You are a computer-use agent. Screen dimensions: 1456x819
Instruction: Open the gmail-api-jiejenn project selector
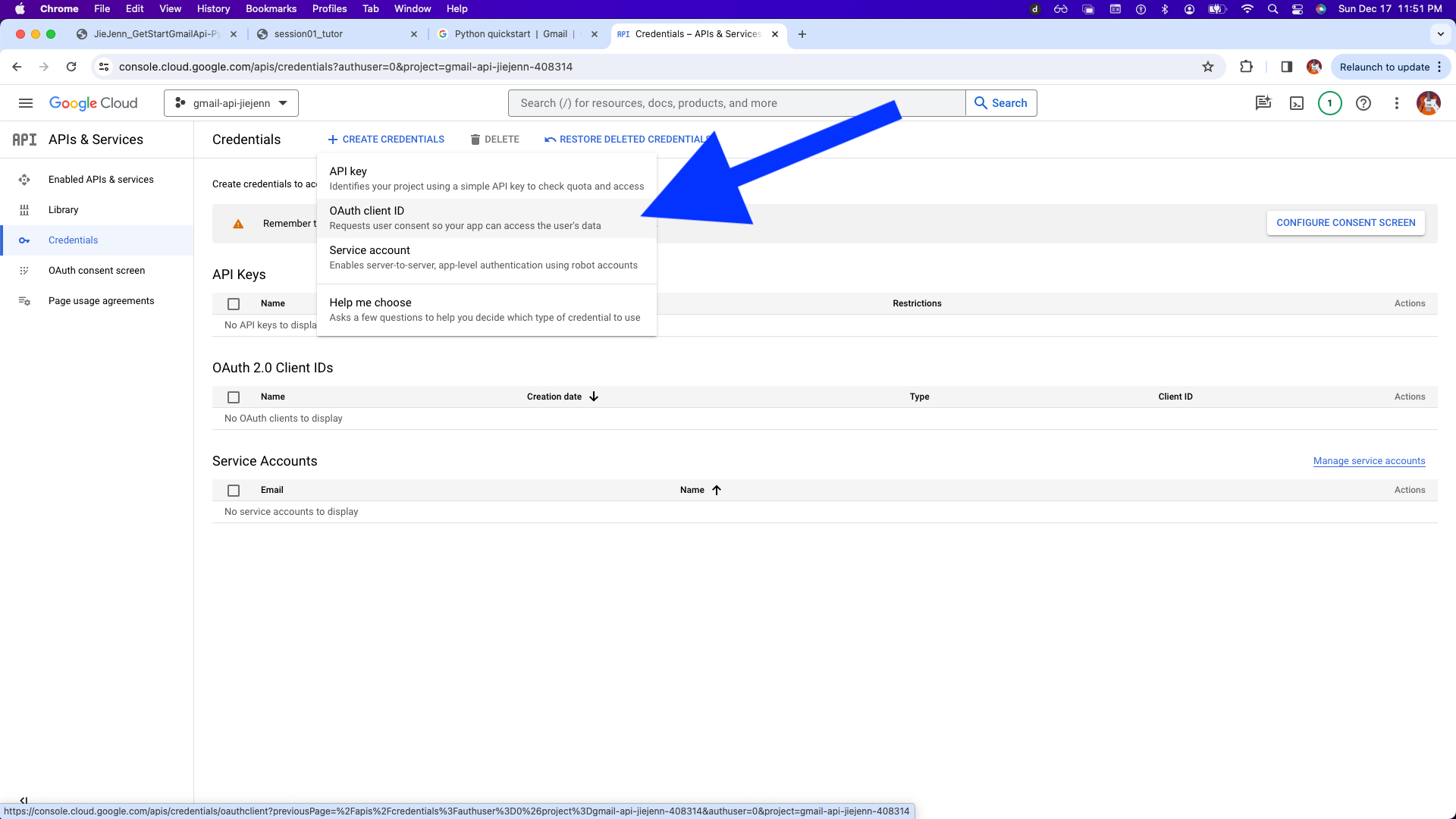point(231,103)
